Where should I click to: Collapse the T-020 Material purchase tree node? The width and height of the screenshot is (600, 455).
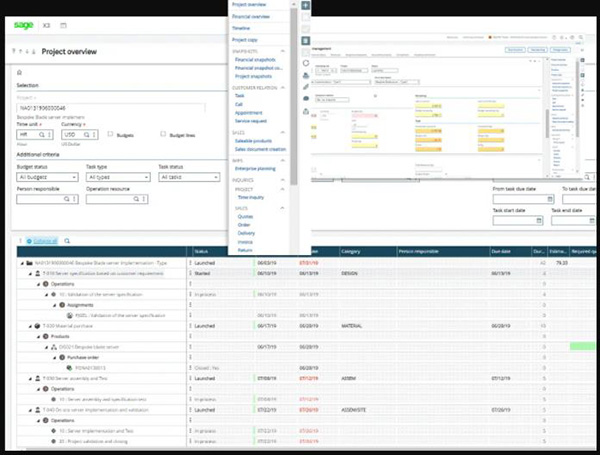point(30,326)
